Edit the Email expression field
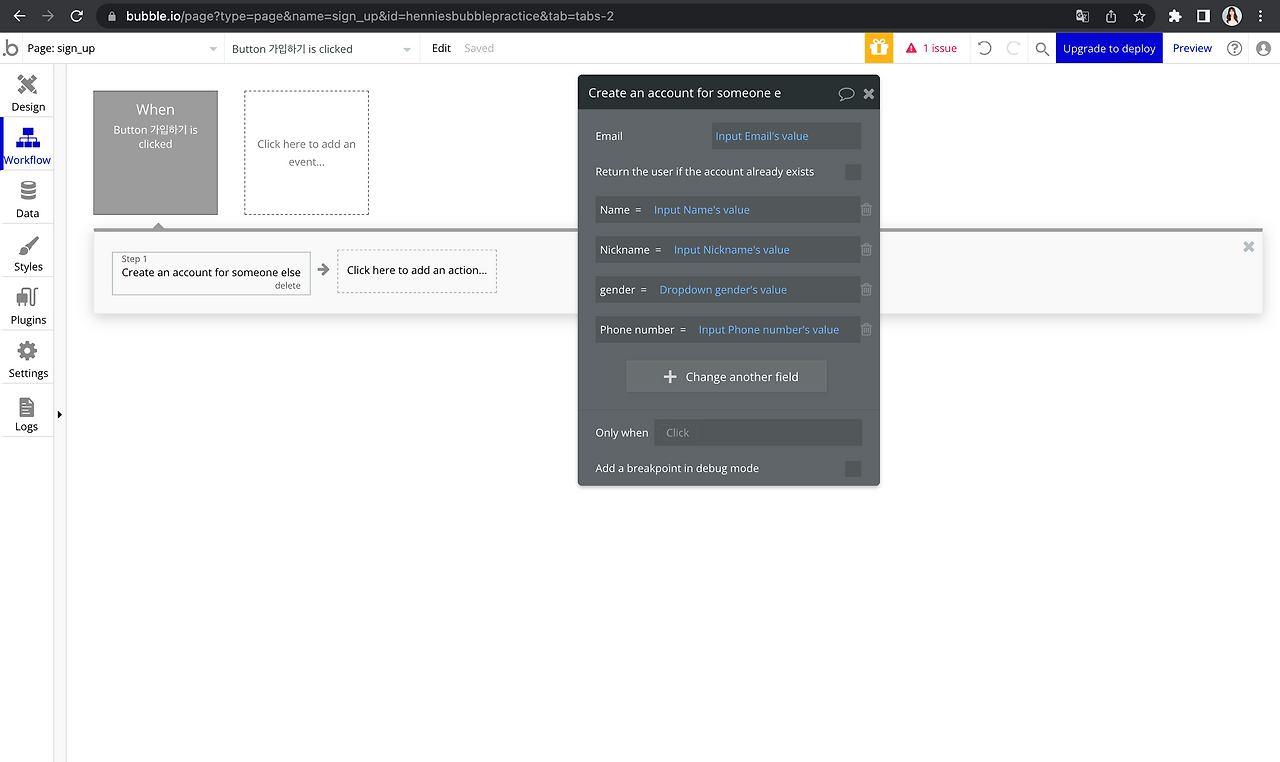 [786, 136]
